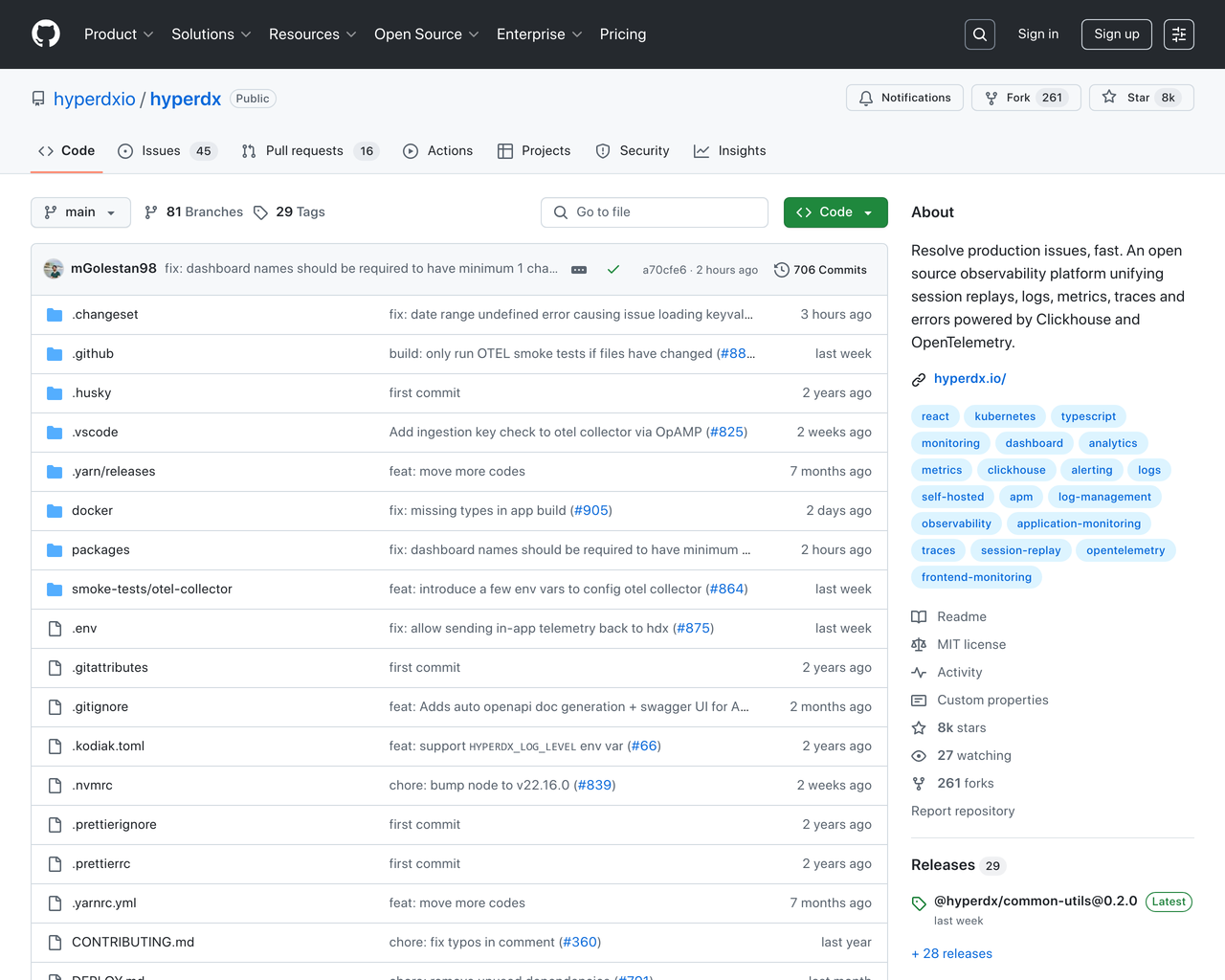Expand the Resources menu

pos(313,34)
